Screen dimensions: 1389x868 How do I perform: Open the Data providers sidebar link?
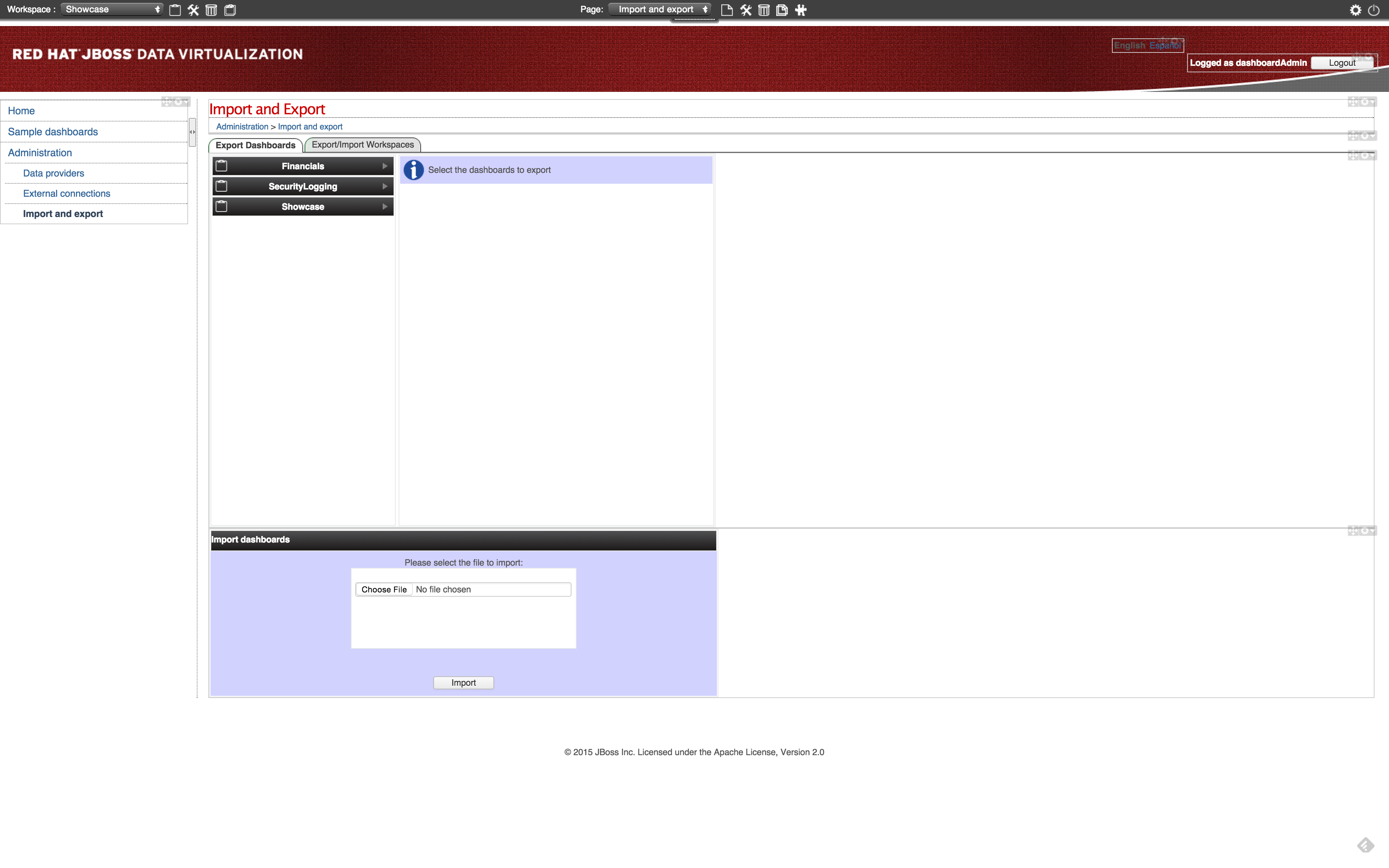pos(54,173)
